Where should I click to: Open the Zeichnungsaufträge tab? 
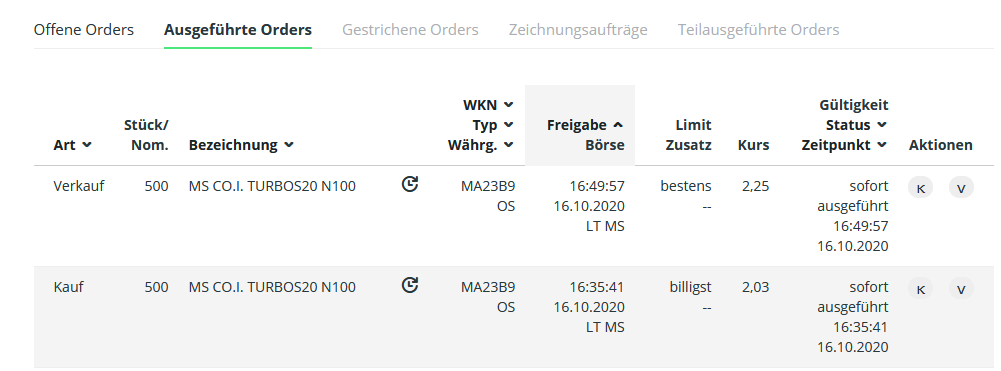578,30
